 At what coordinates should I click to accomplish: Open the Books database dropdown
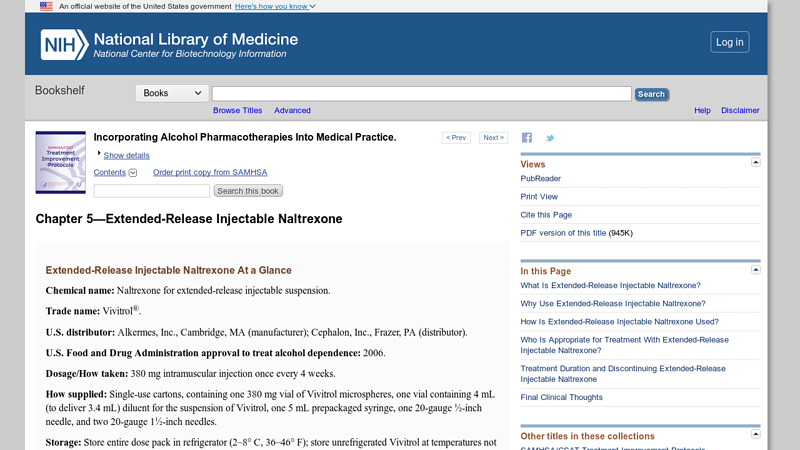coord(172,93)
